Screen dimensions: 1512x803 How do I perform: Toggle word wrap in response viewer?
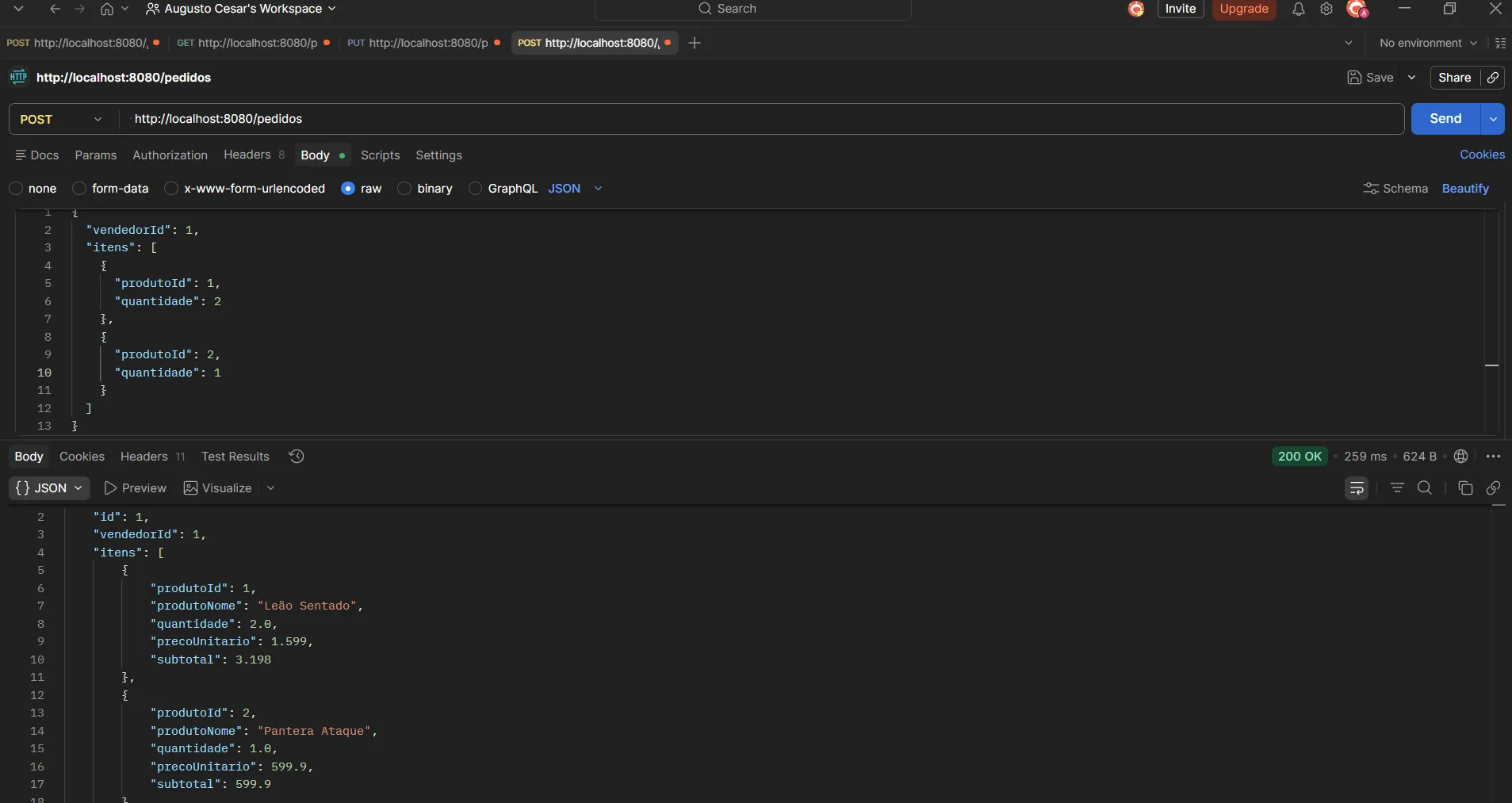tap(1357, 488)
